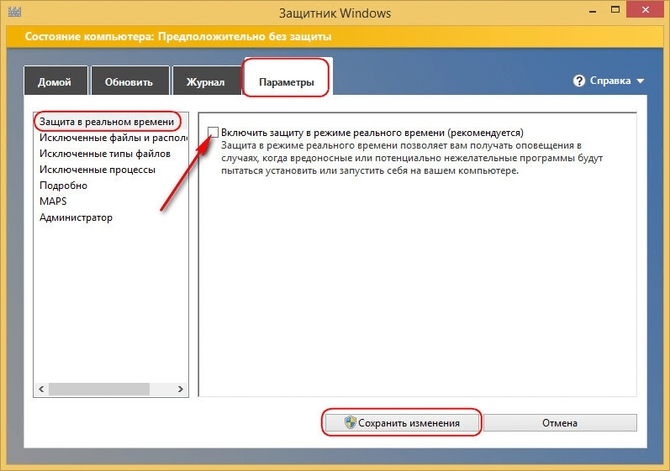Viewport: 670px width, 471px height.
Task: Click the Справка help link text
Action: [610, 81]
